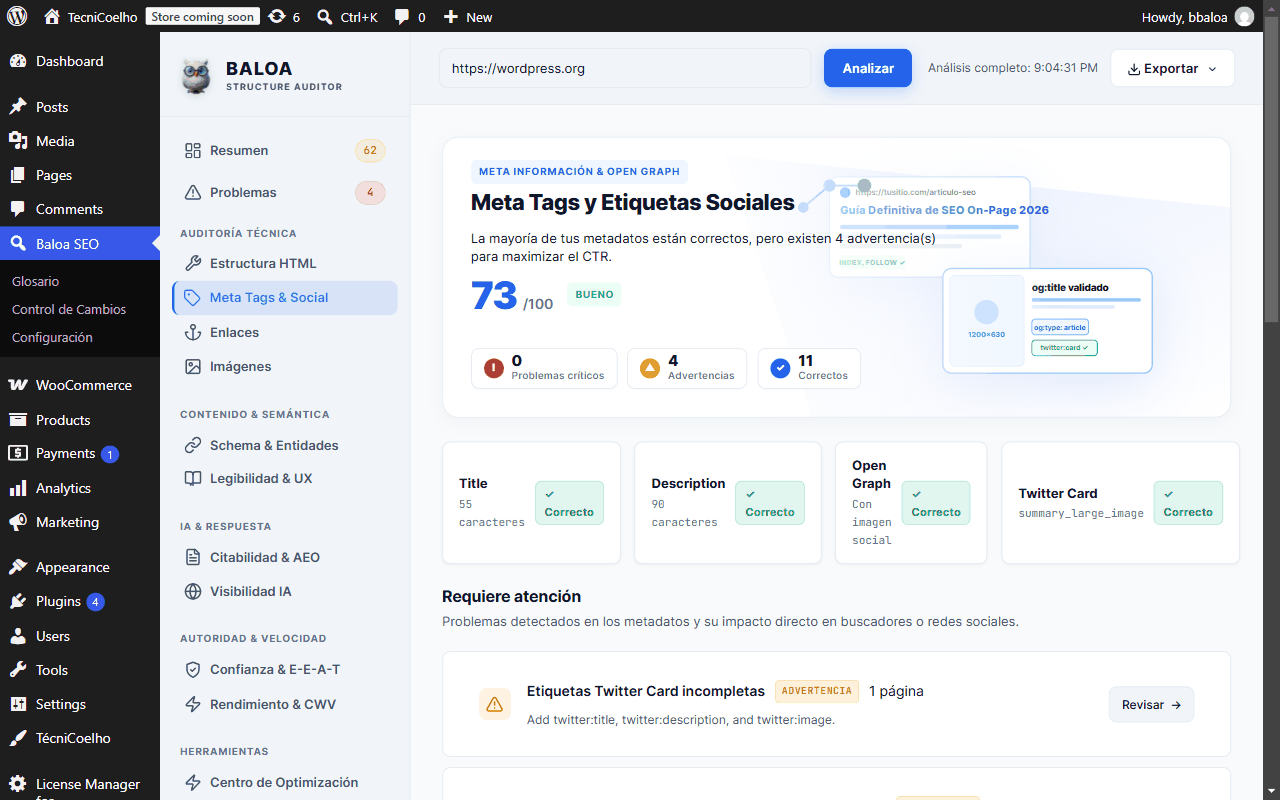
Task: Click the Citabilidad & AEO document icon
Action: pos(193,557)
